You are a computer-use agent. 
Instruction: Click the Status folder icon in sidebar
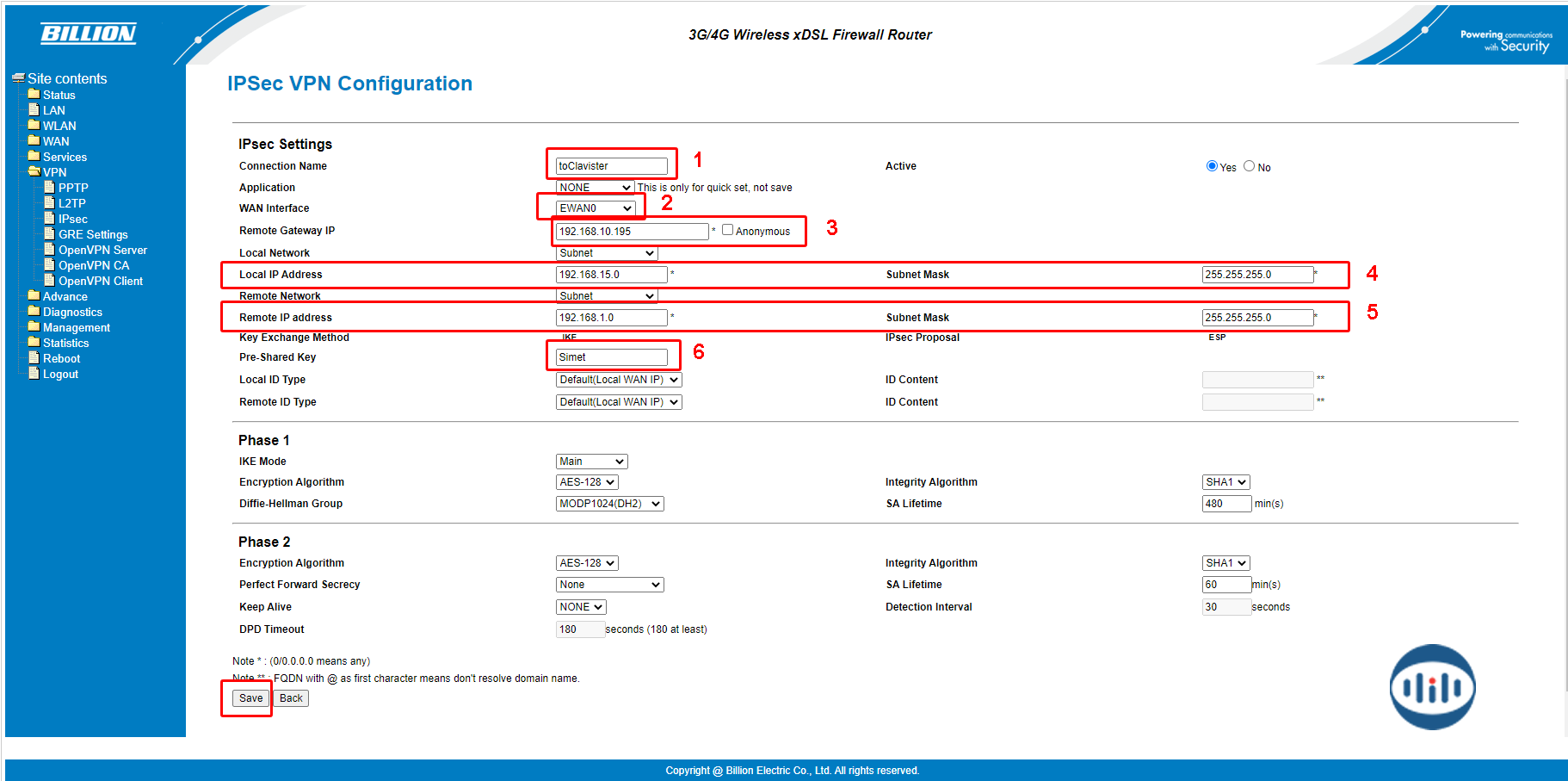34,94
